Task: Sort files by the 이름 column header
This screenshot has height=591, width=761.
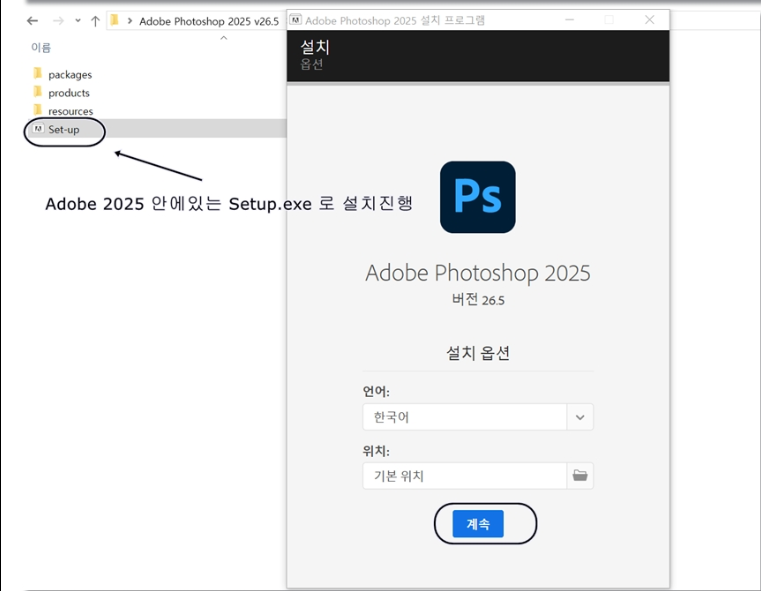Action: click(41, 47)
